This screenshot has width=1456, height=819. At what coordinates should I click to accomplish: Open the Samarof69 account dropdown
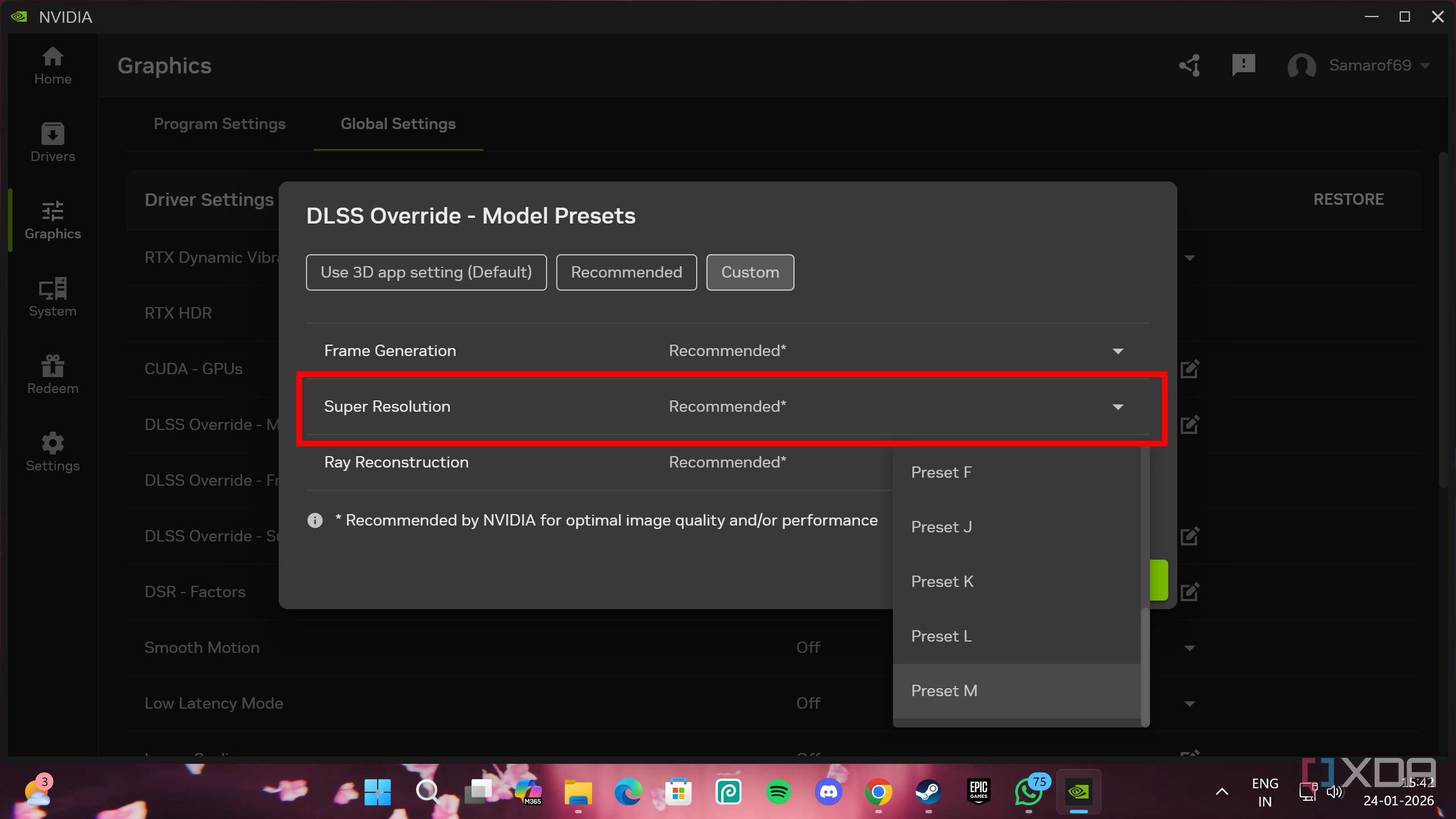click(x=1380, y=65)
